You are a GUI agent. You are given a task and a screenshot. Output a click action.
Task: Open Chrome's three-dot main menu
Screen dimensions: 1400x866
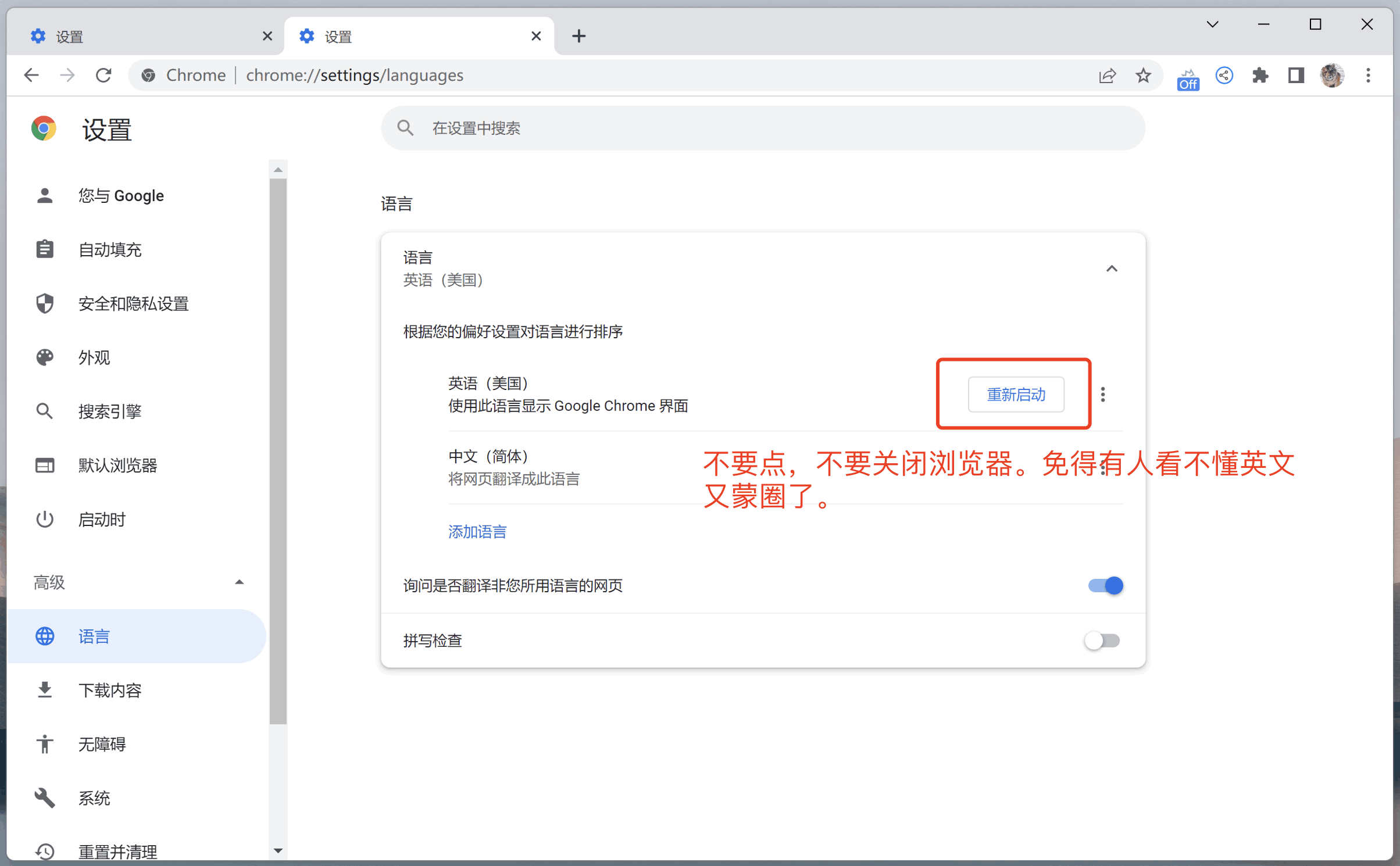coord(1368,75)
